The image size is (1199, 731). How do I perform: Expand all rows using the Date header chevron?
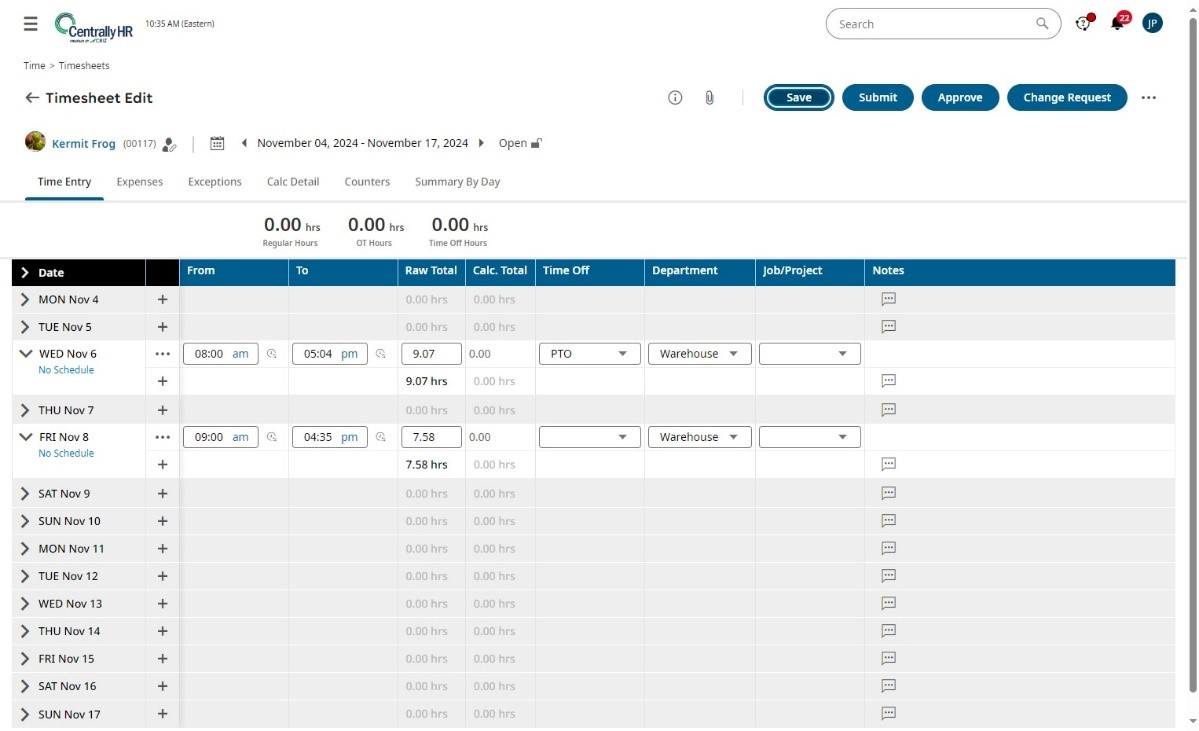point(24,273)
